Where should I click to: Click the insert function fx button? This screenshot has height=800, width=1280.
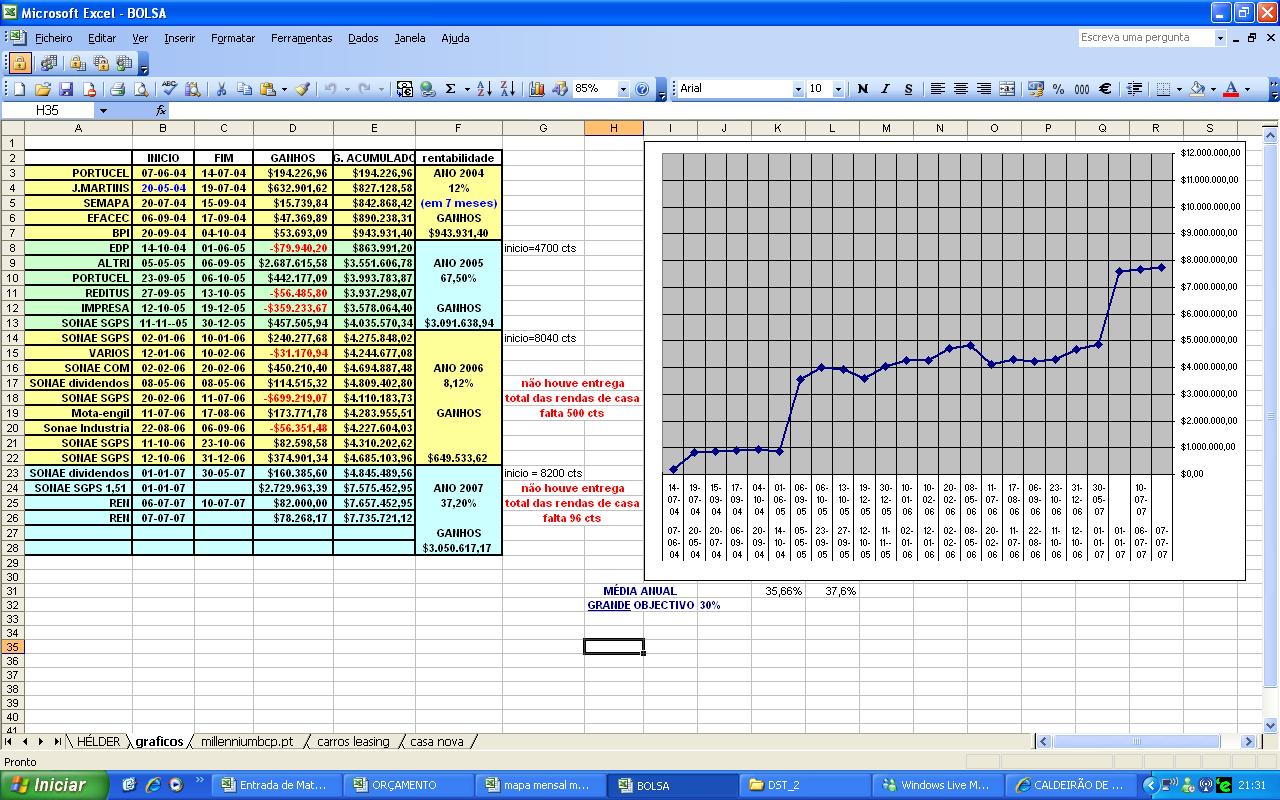coord(161,110)
